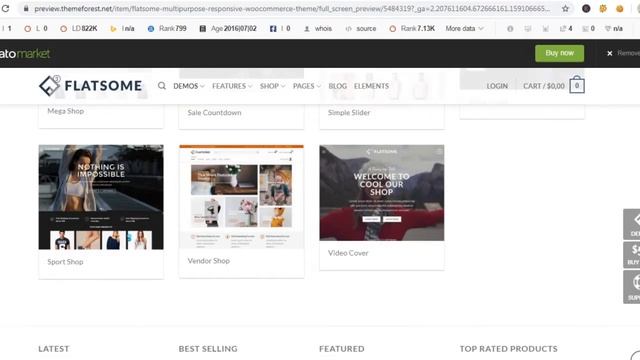Open the Elements menu item
640x360 pixels.
371,86
